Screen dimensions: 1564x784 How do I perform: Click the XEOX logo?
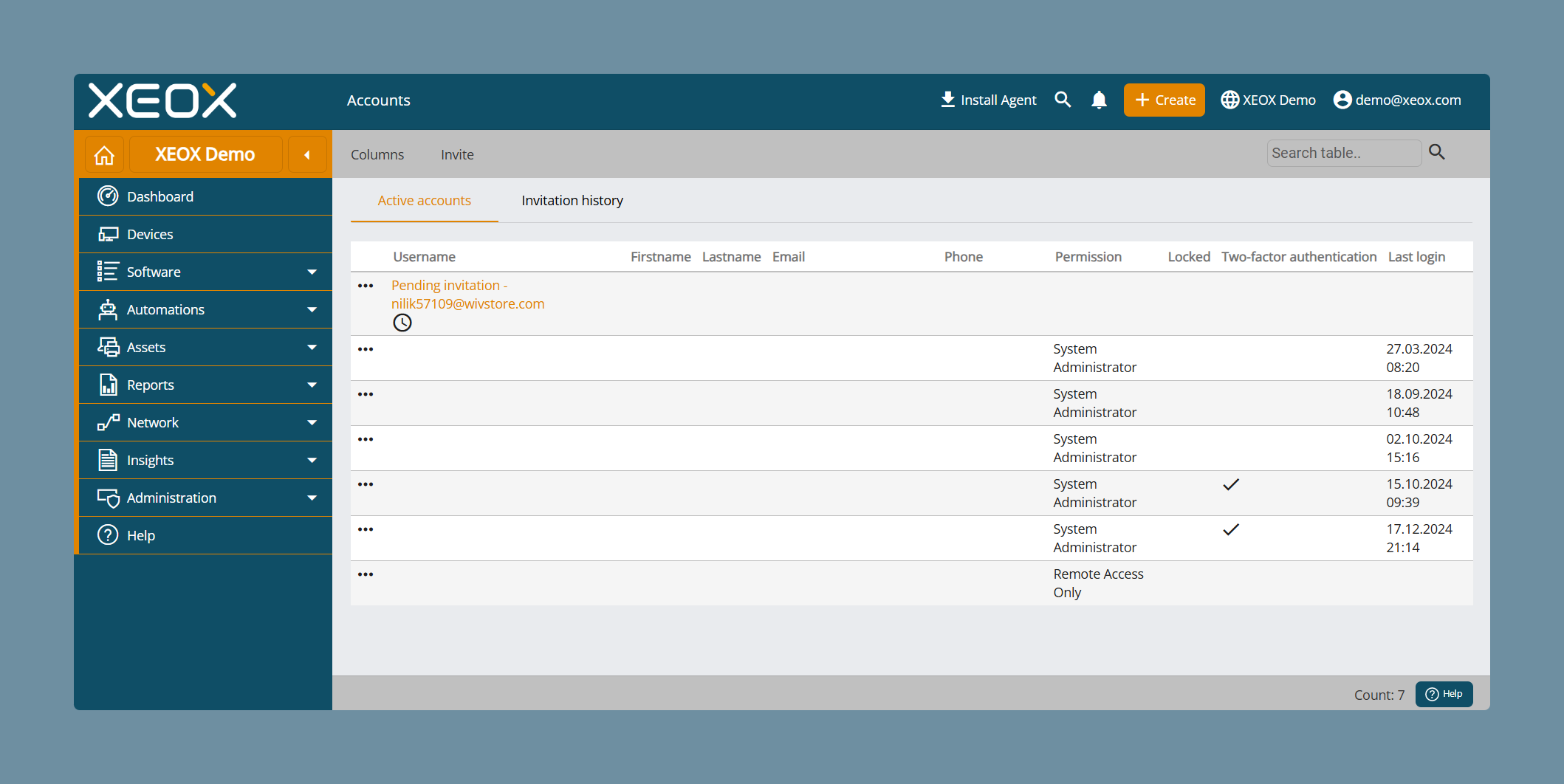click(162, 100)
